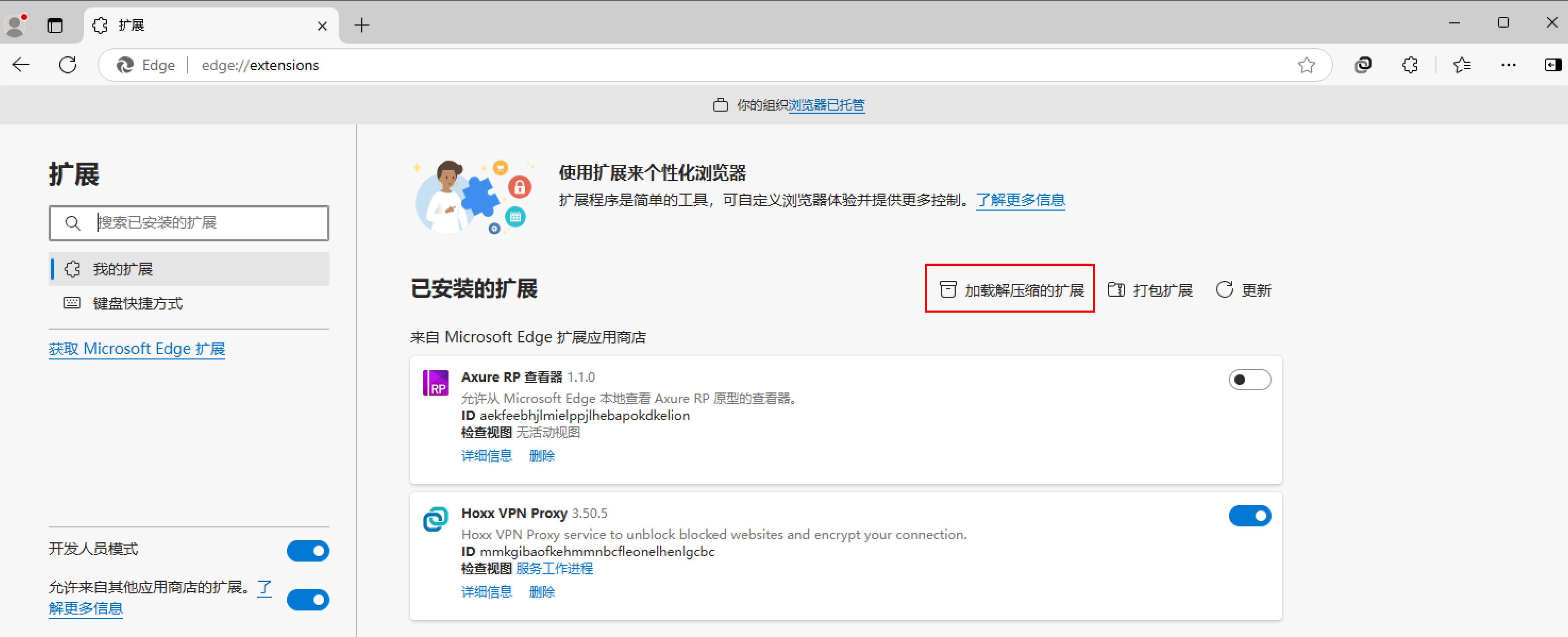Click the browser back arrow
Image resolution: width=1568 pixels, height=637 pixels.
click(21, 65)
